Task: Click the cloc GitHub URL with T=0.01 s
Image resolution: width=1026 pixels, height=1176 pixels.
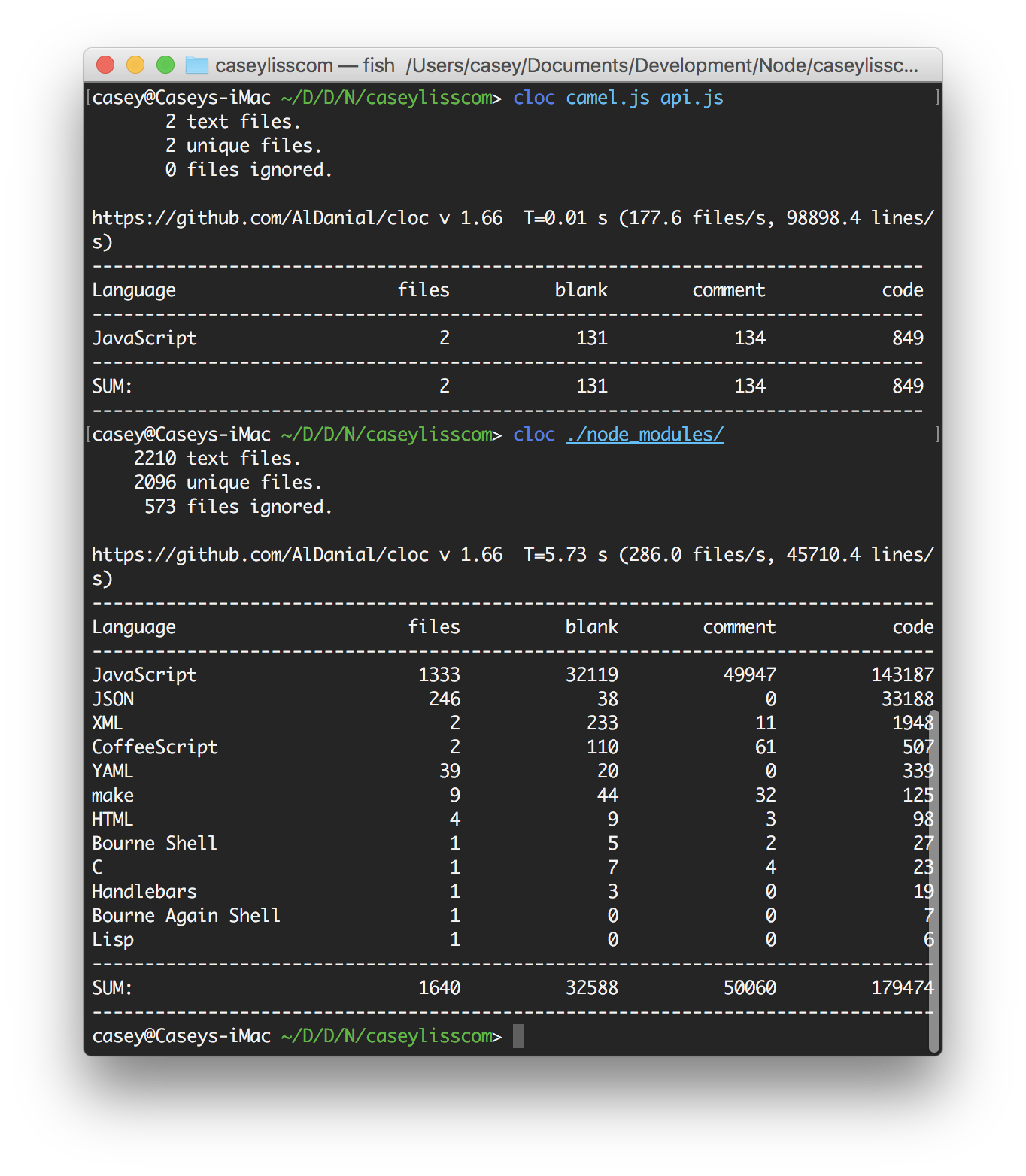Action: pyautogui.click(x=513, y=229)
